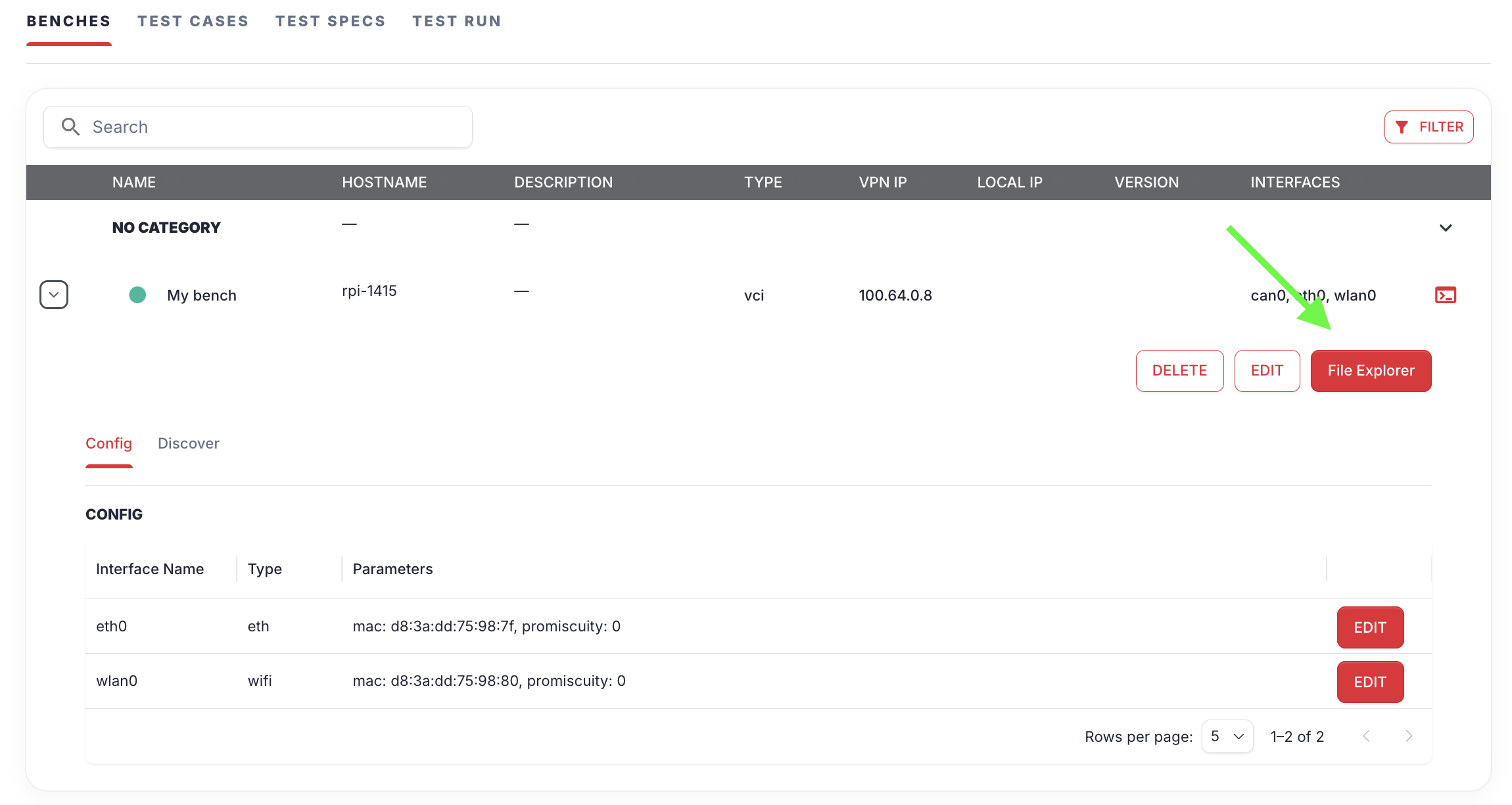This screenshot has height=805, width=1512.
Task: Click the DELETE bench button
Action: point(1179,371)
